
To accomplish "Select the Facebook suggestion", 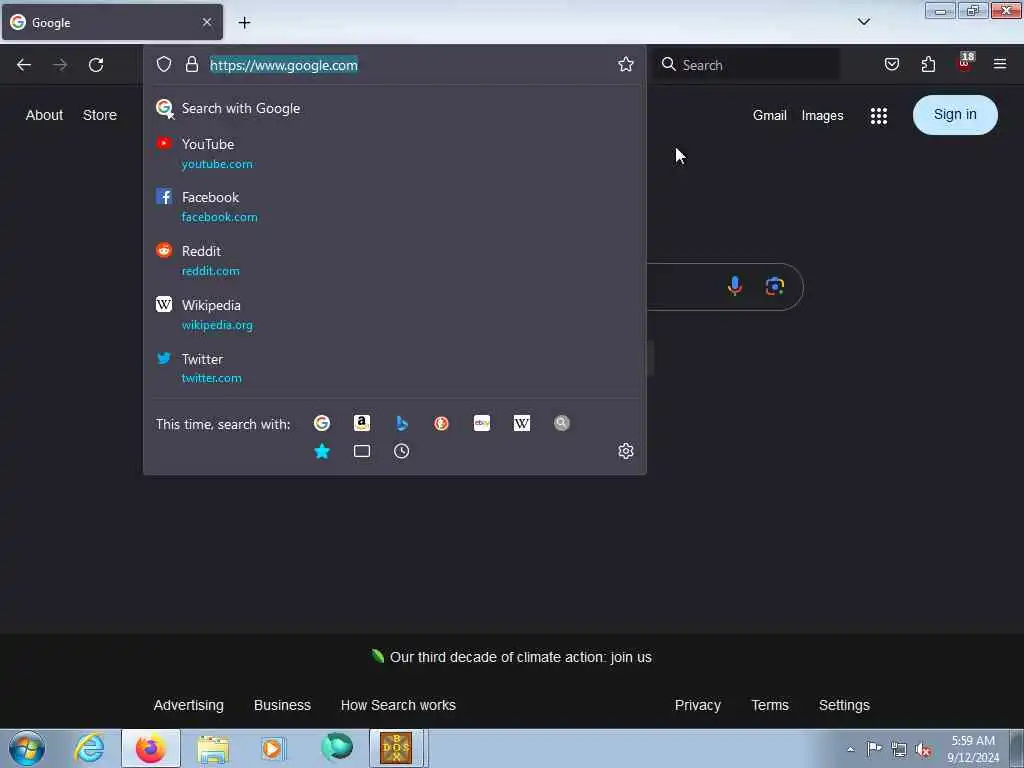I will (x=394, y=206).
